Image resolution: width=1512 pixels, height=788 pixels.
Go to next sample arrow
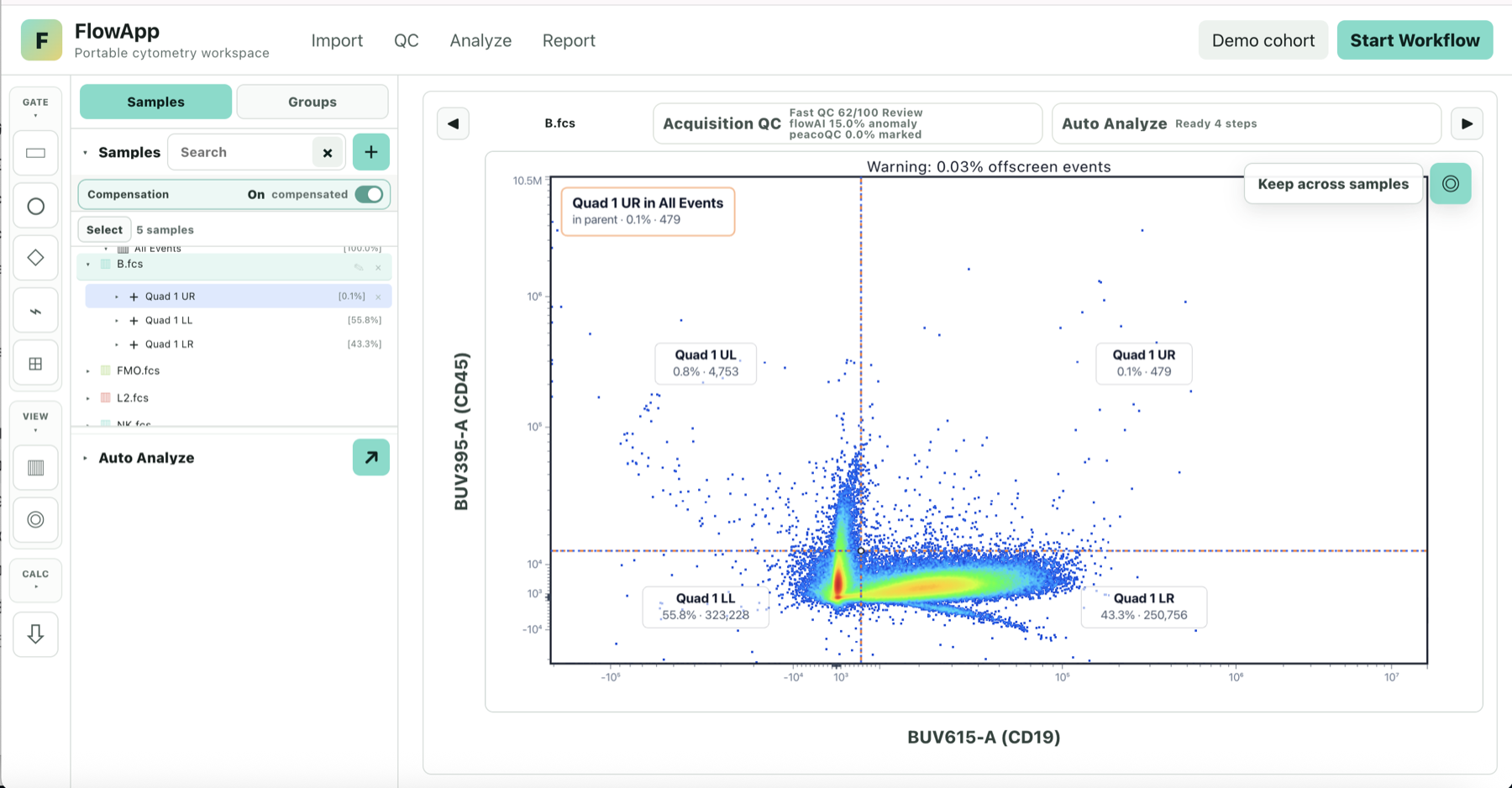pos(1467,123)
